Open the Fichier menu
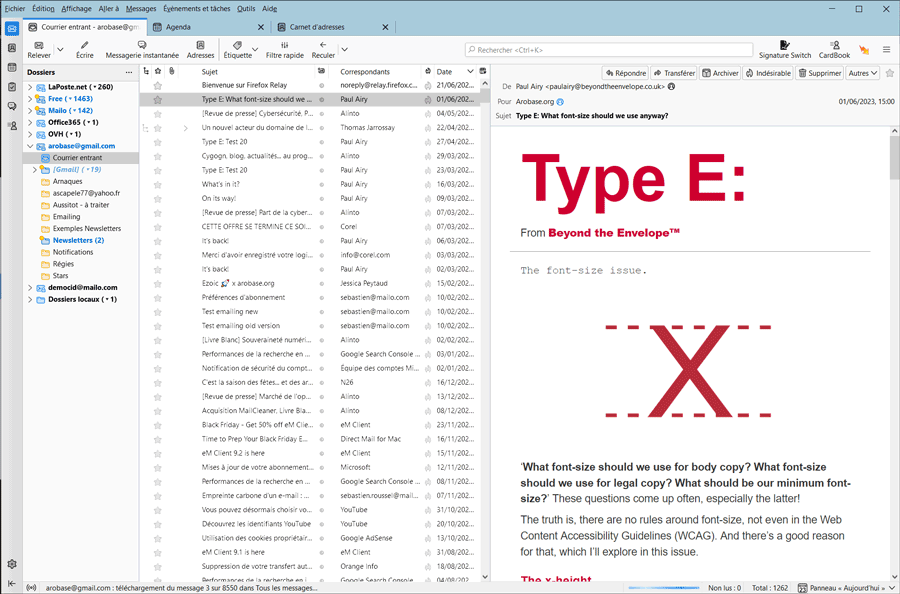The height and width of the screenshot is (594, 900). [14, 9]
